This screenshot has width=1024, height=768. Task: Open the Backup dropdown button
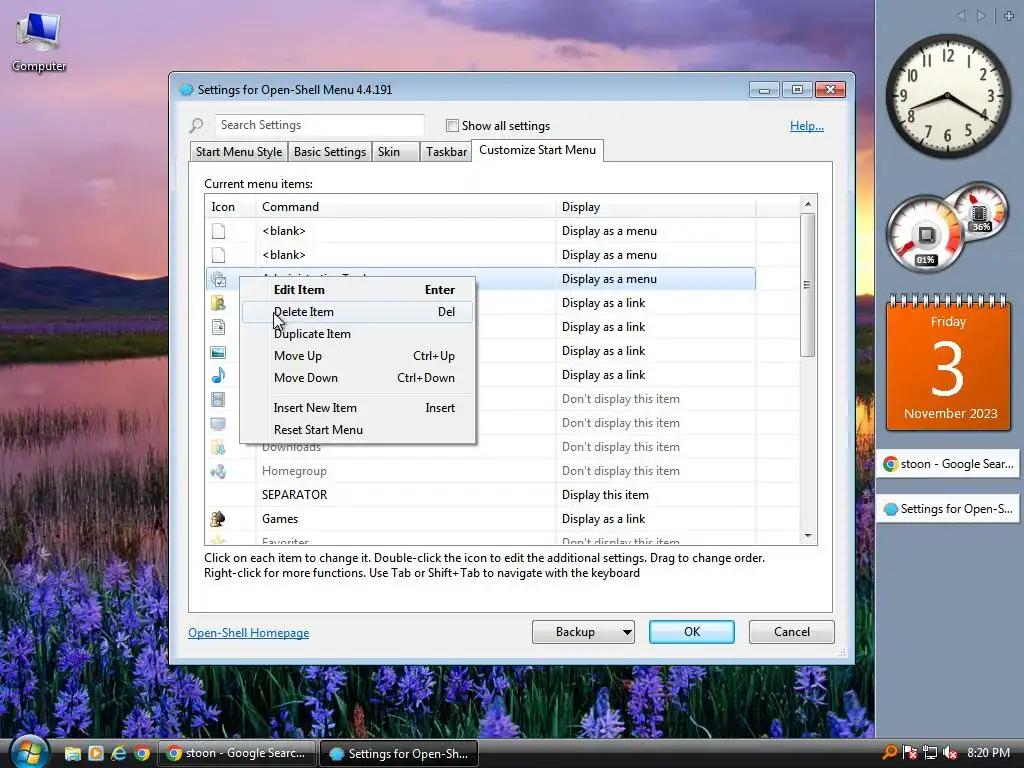pyautogui.click(x=583, y=632)
